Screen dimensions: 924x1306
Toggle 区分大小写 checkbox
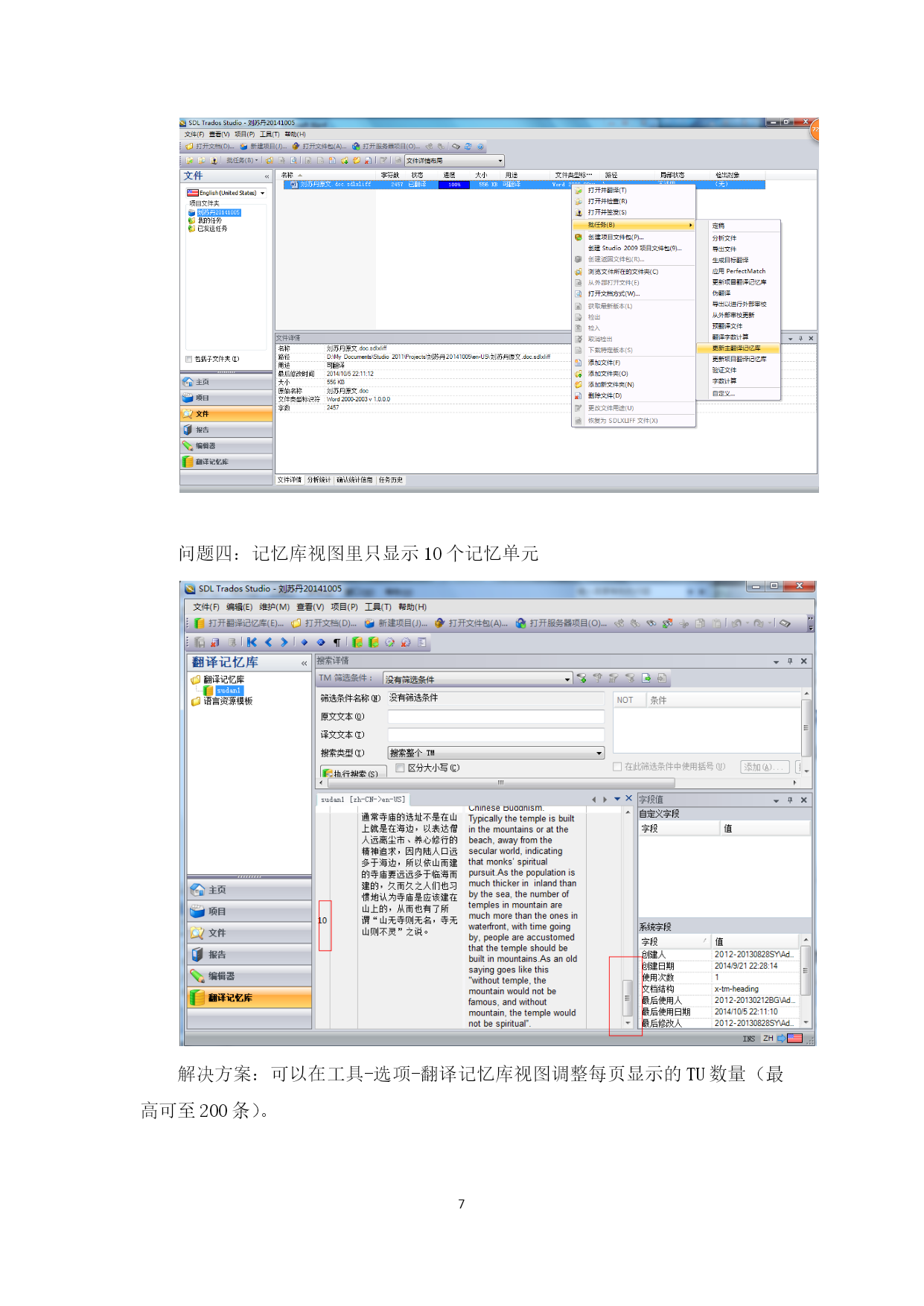pyautogui.click(x=400, y=768)
